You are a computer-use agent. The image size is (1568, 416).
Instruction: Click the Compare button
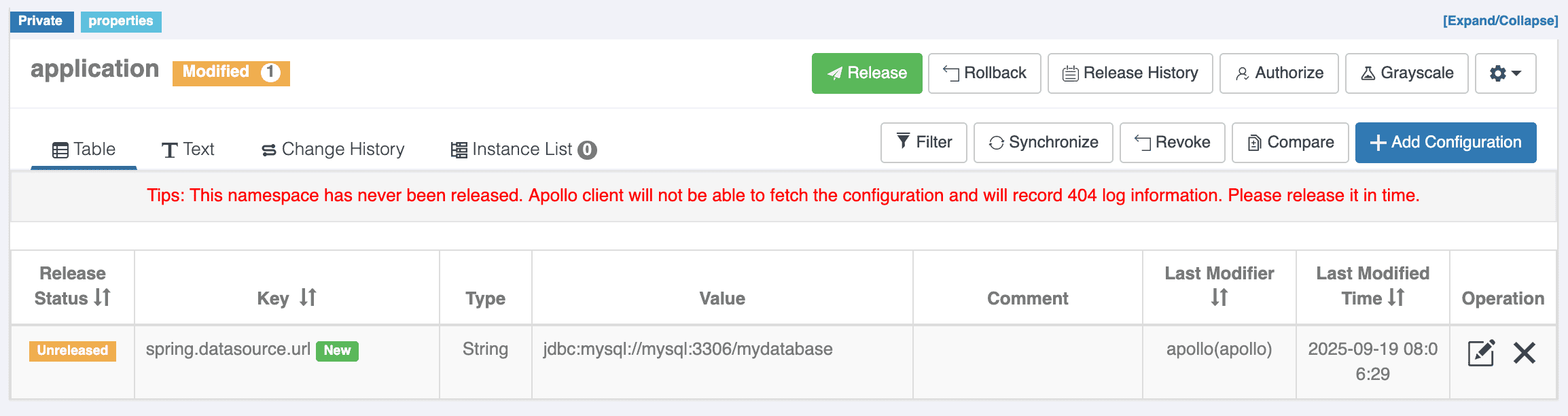tap(1289, 143)
